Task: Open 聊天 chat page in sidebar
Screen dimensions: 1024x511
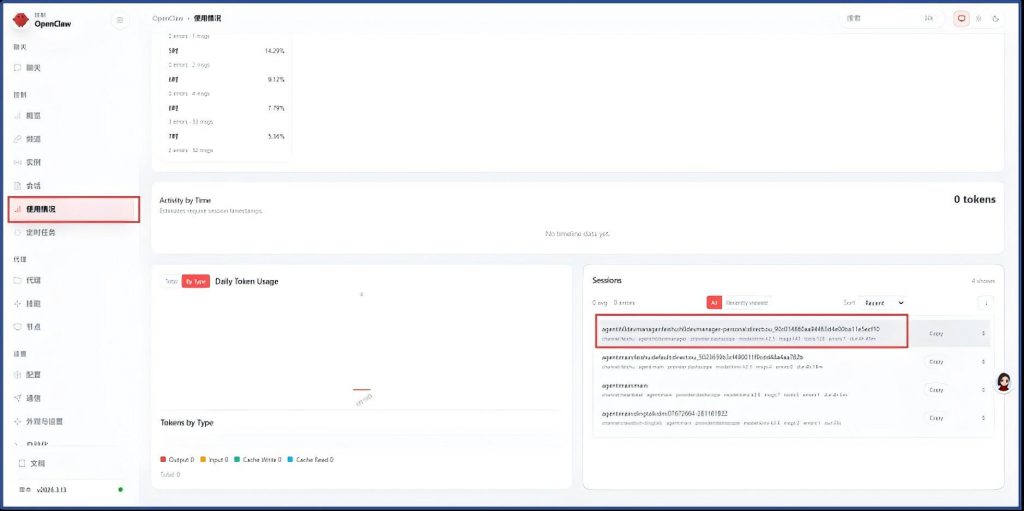Action: pos(33,68)
